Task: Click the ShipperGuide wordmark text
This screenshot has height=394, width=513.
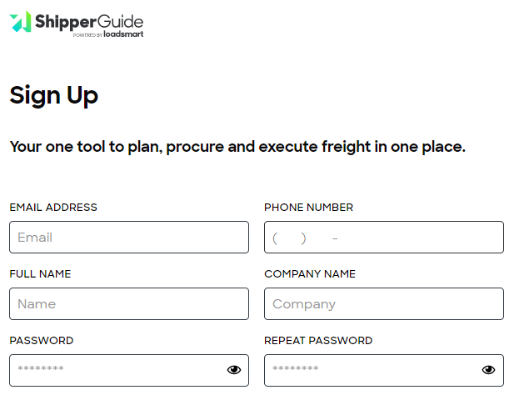Action: [89, 22]
